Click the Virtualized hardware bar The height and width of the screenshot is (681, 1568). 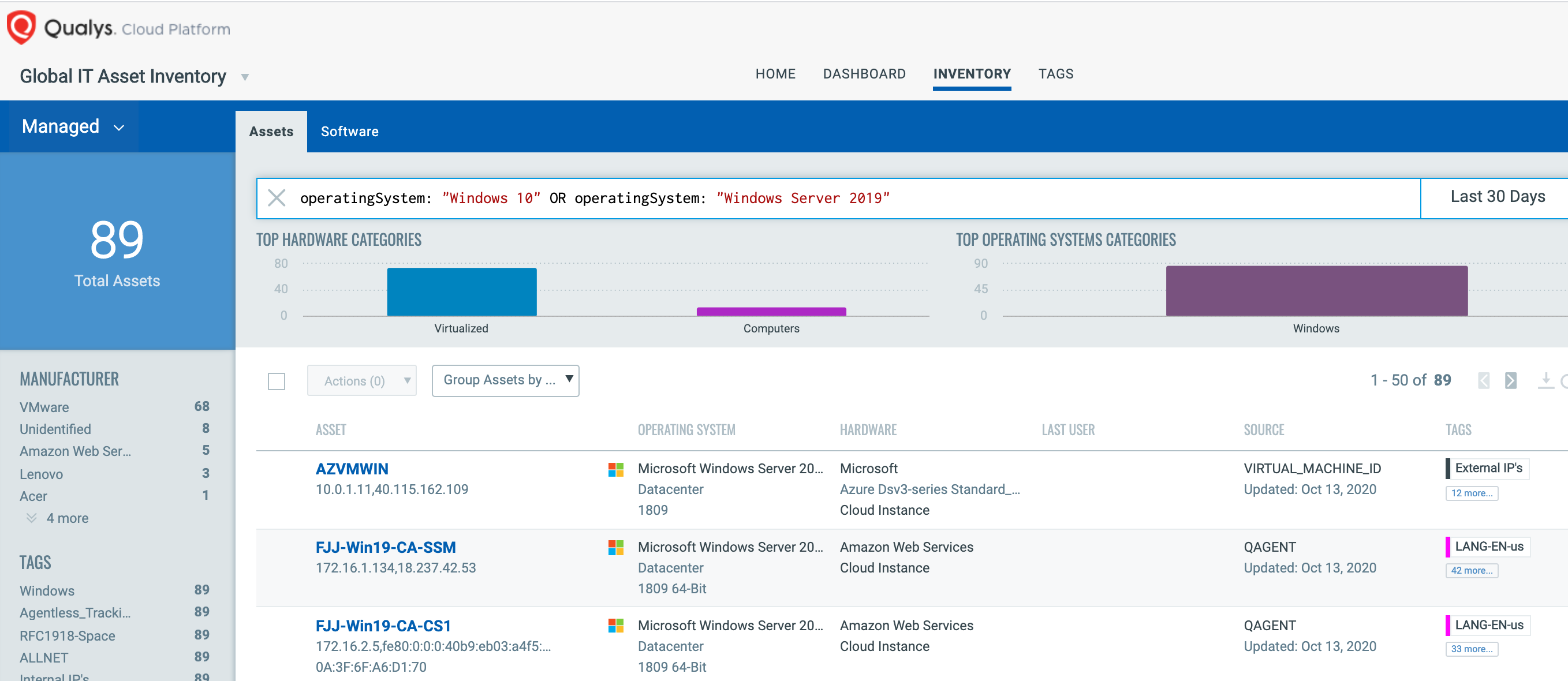(x=462, y=291)
